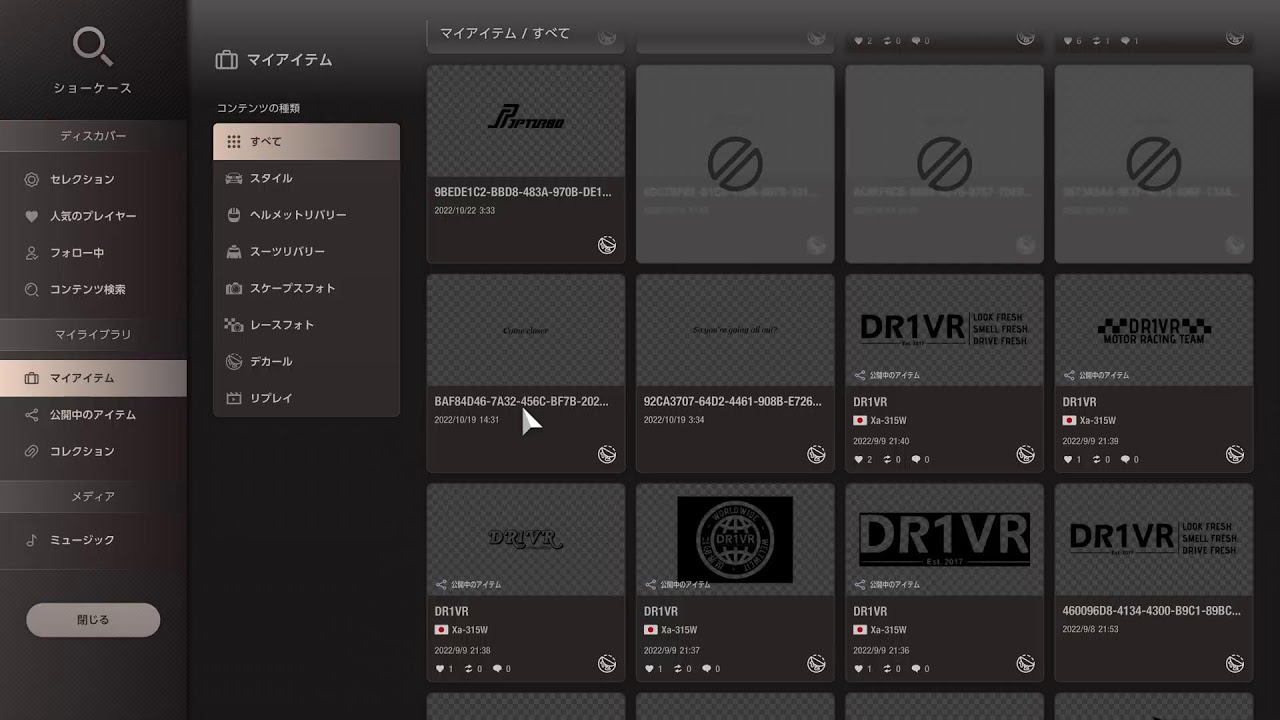
Task: Filter by スケープスフォト
Action: (306, 288)
